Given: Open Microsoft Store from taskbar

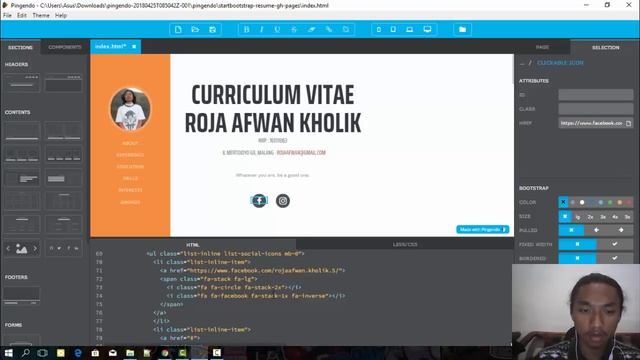Looking at the screenshot, I should (x=95, y=353).
